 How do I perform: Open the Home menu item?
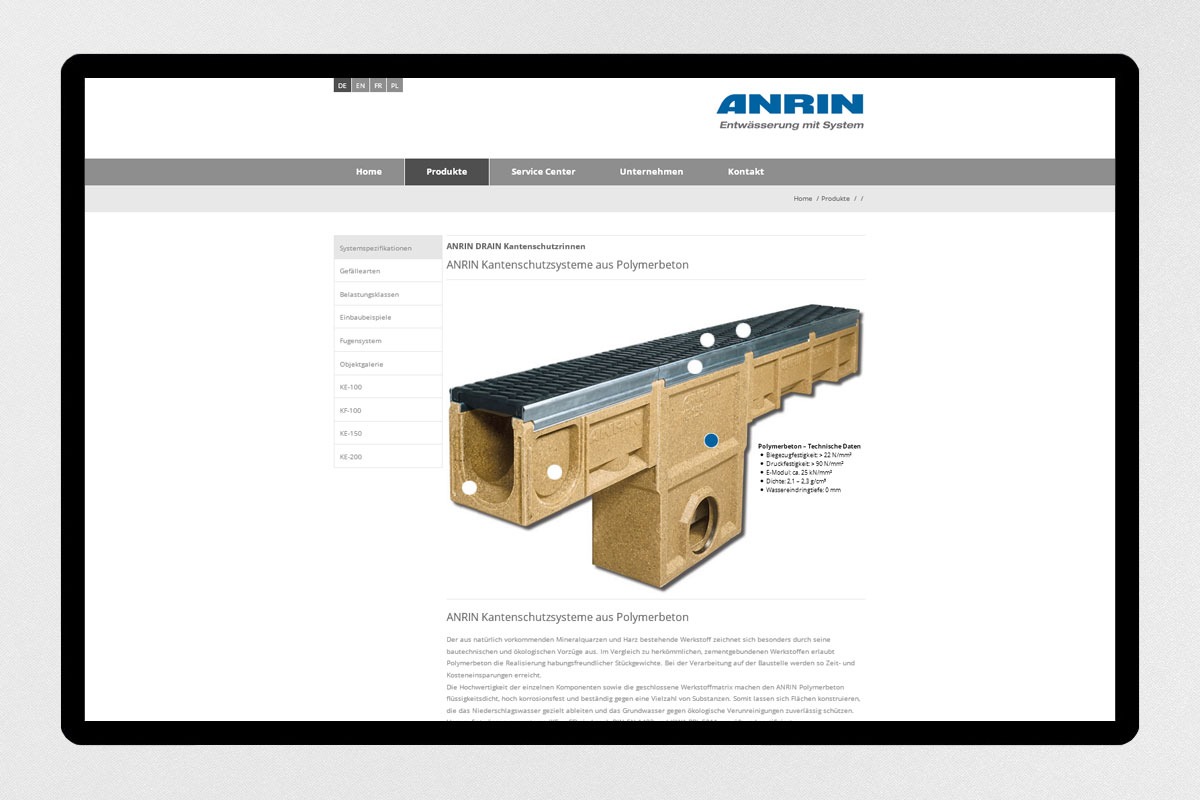click(368, 172)
